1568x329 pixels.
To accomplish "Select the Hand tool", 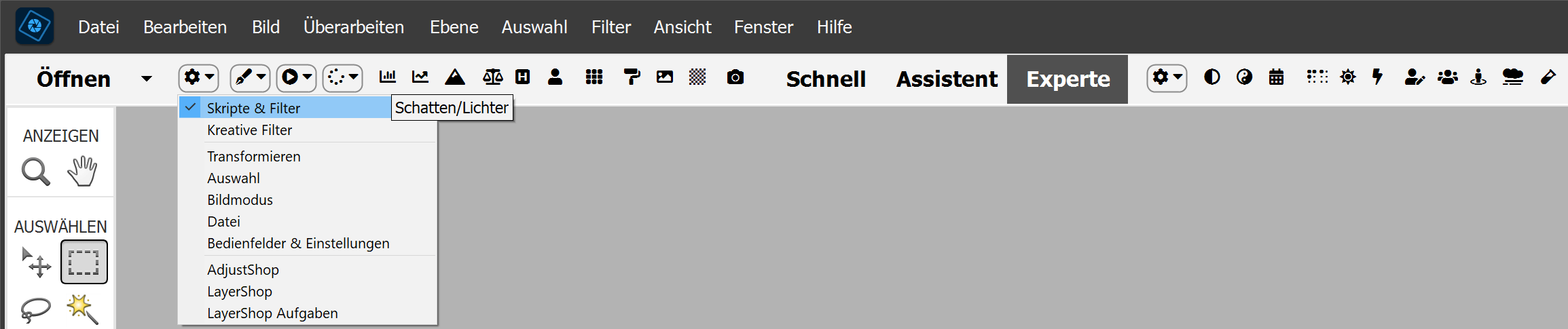I will pyautogui.click(x=82, y=172).
